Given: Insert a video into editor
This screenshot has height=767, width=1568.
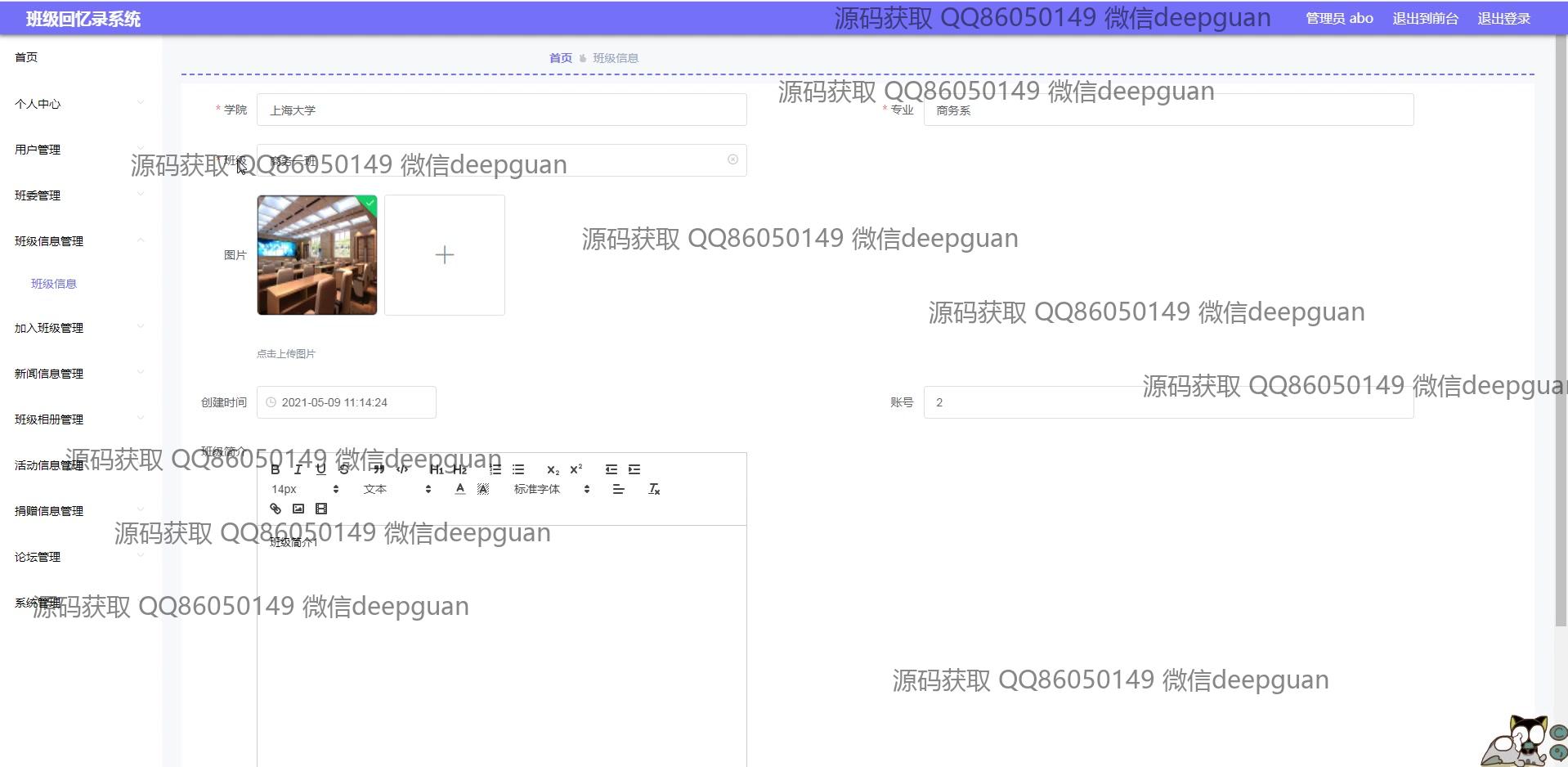Looking at the screenshot, I should click(x=321, y=509).
